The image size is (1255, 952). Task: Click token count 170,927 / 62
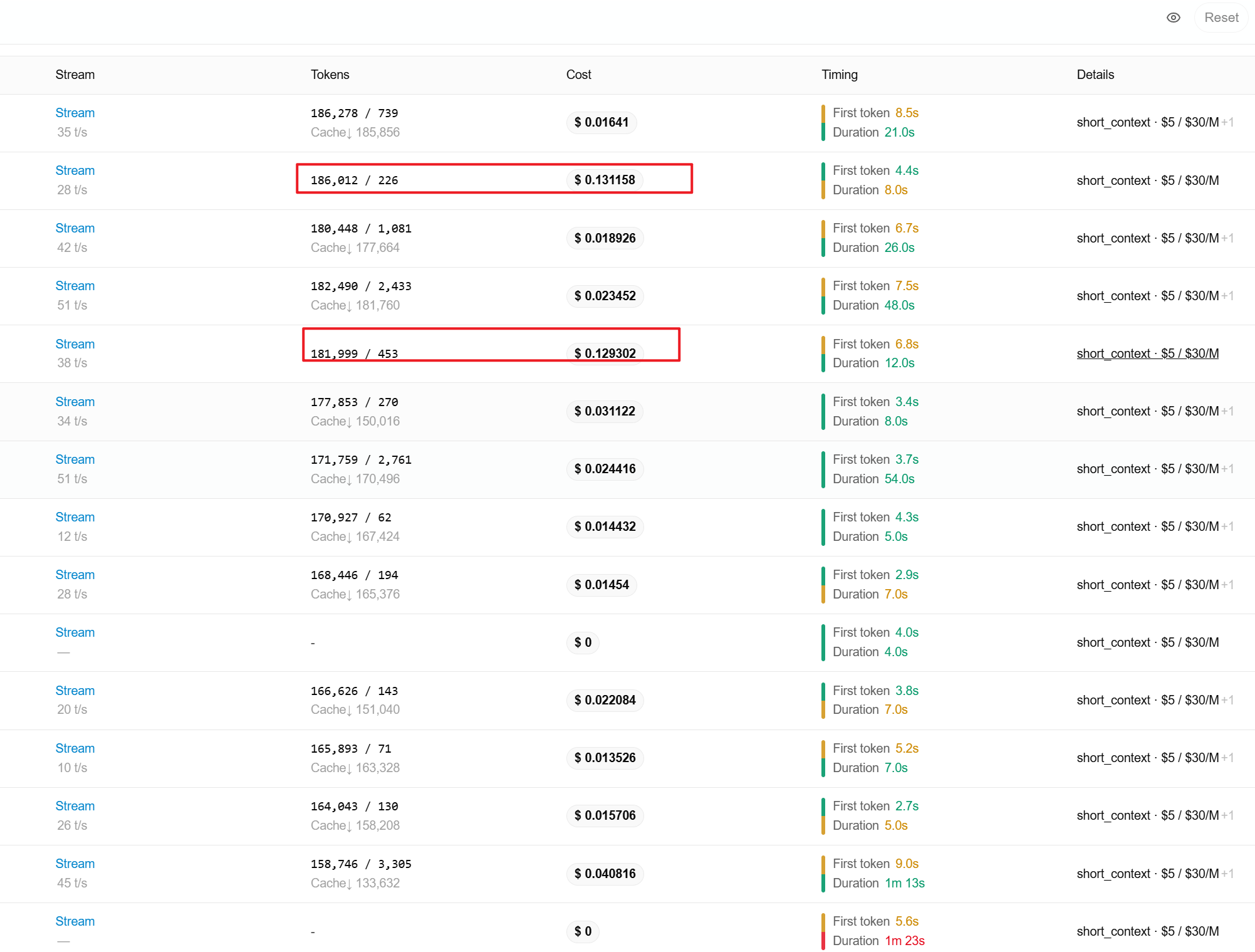tap(352, 518)
